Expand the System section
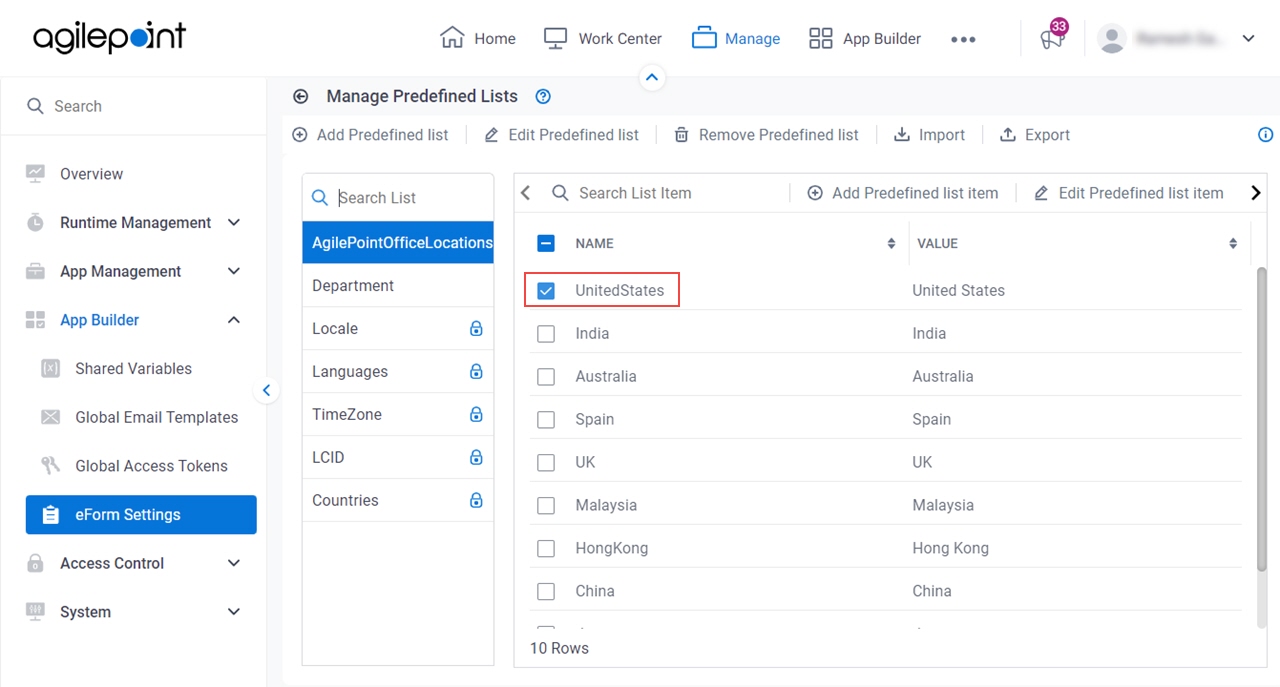The height and width of the screenshot is (687, 1280). [x=234, y=612]
